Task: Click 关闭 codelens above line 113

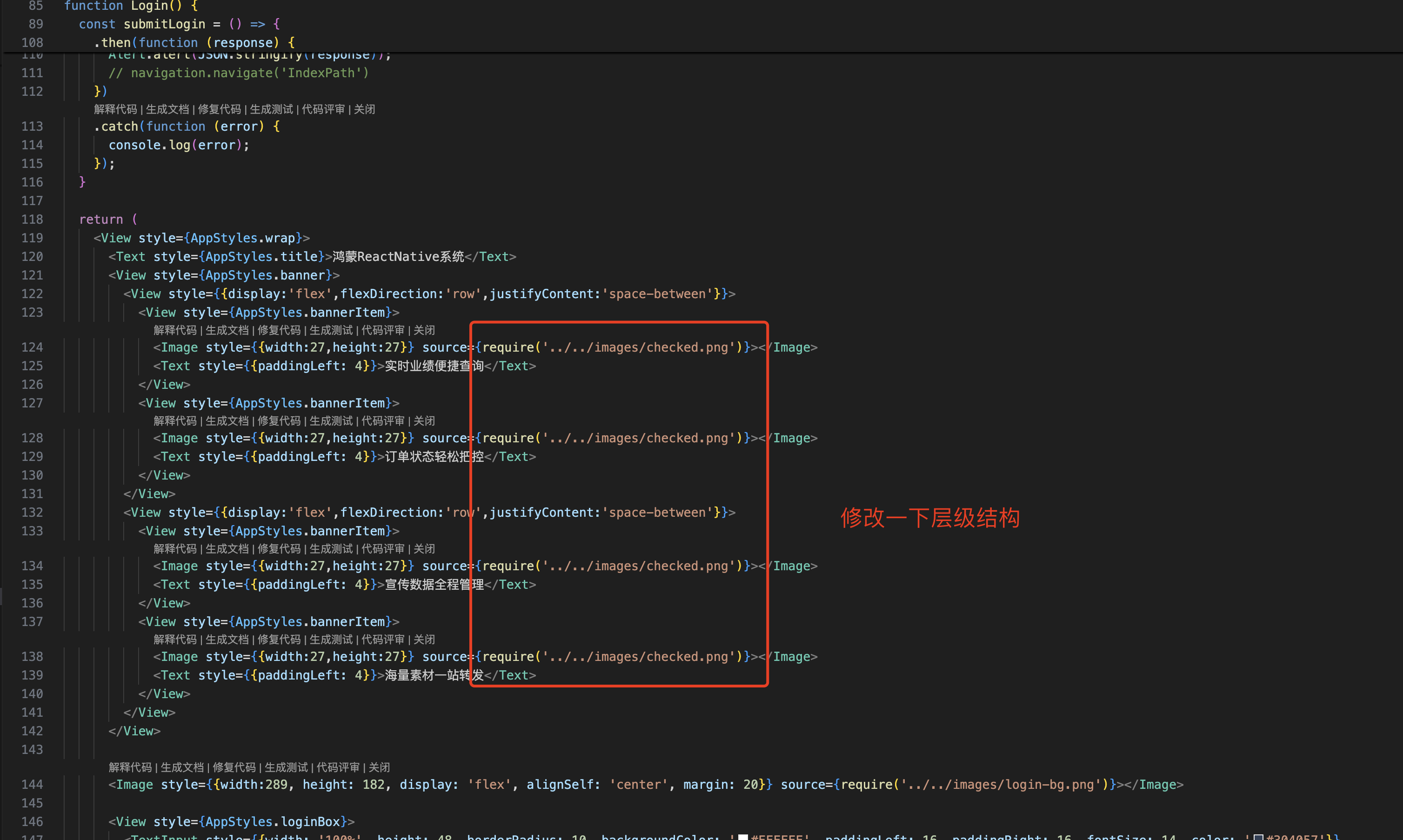Action: click(365, 109)
